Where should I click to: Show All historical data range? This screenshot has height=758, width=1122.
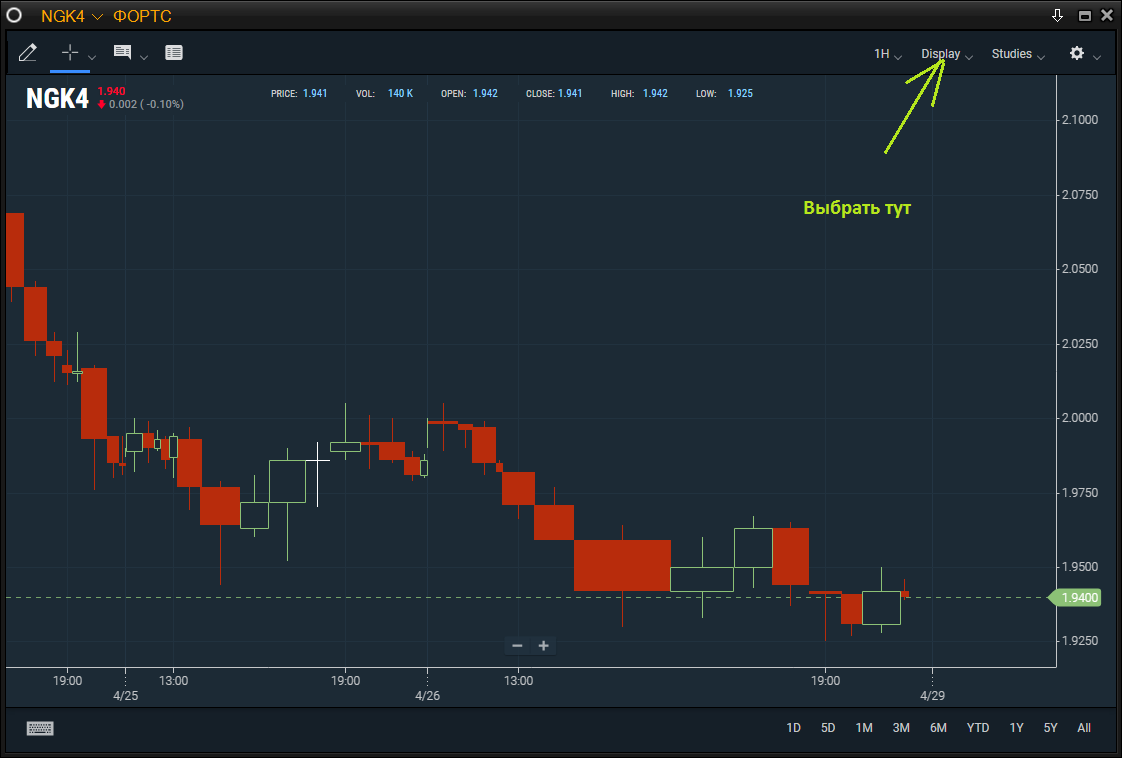[1084, 728]
